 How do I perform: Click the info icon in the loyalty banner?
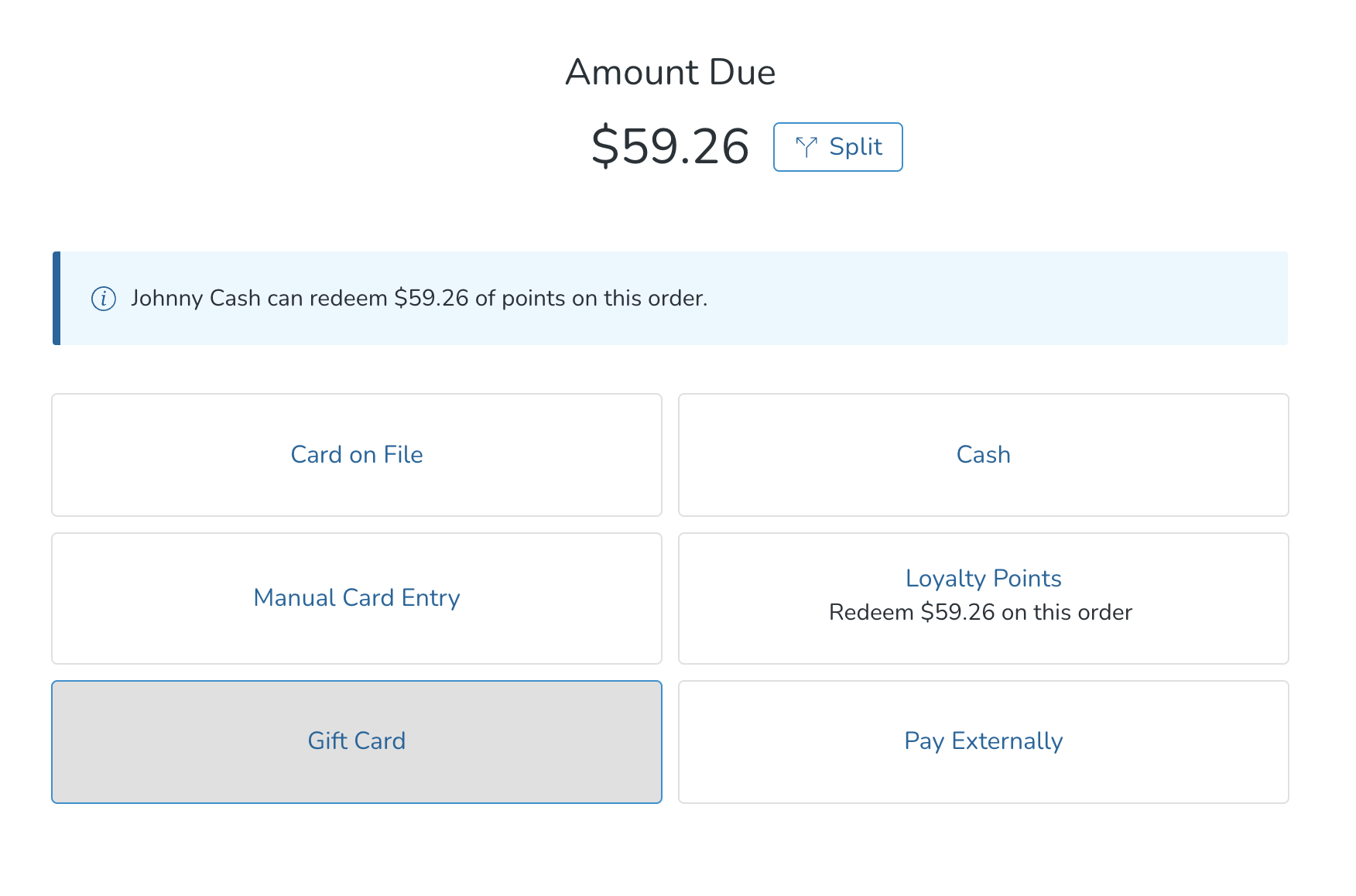pyautogui.click(x=103, y=298)
